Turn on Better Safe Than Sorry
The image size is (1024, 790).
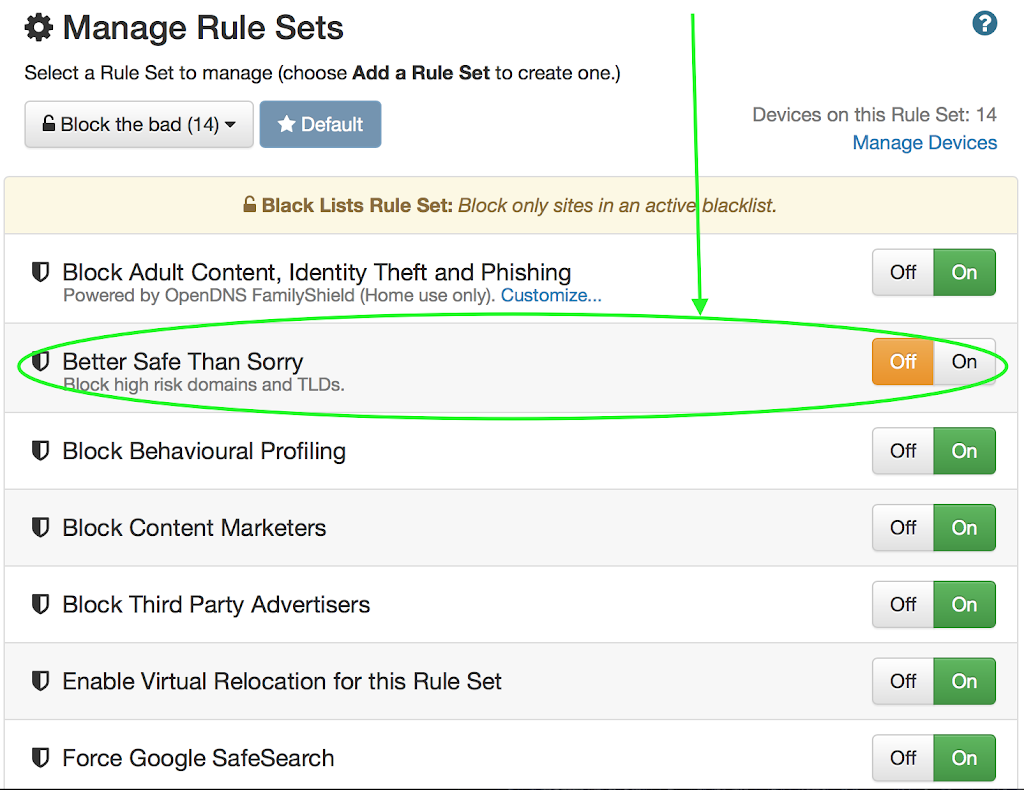pyautogui.click(x=964, y=362)
